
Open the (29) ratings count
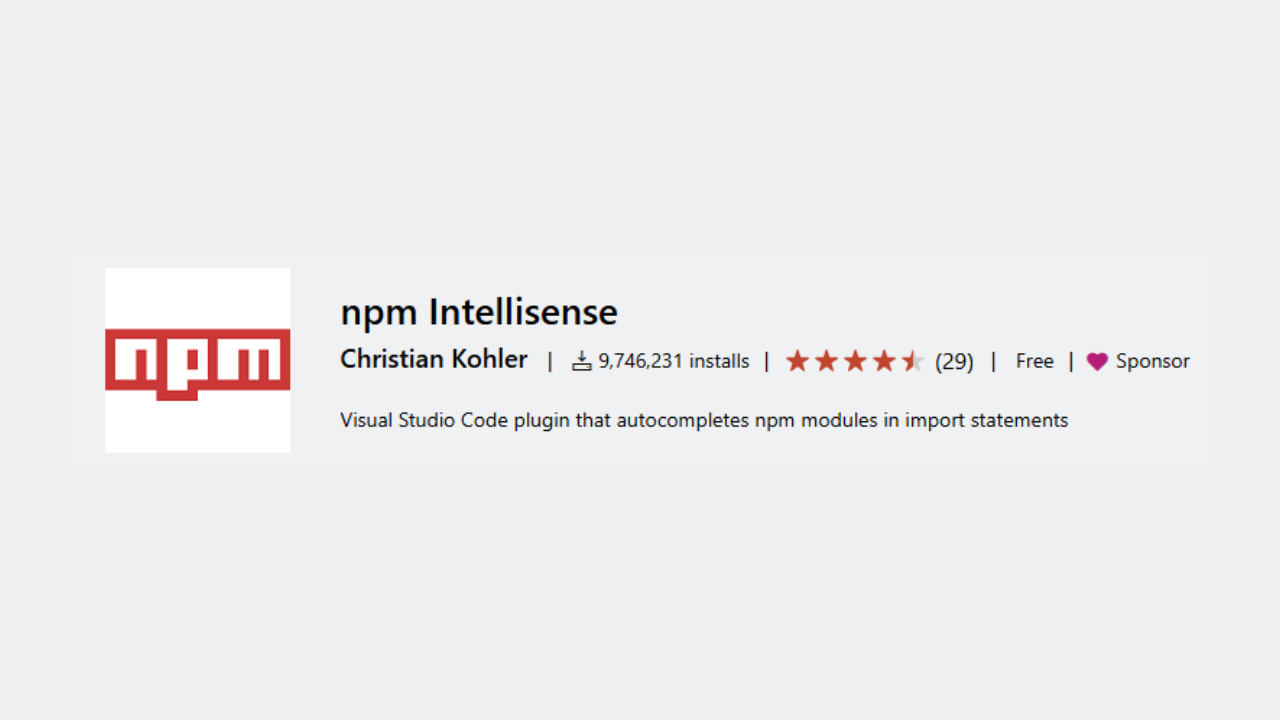pos(954,362)
